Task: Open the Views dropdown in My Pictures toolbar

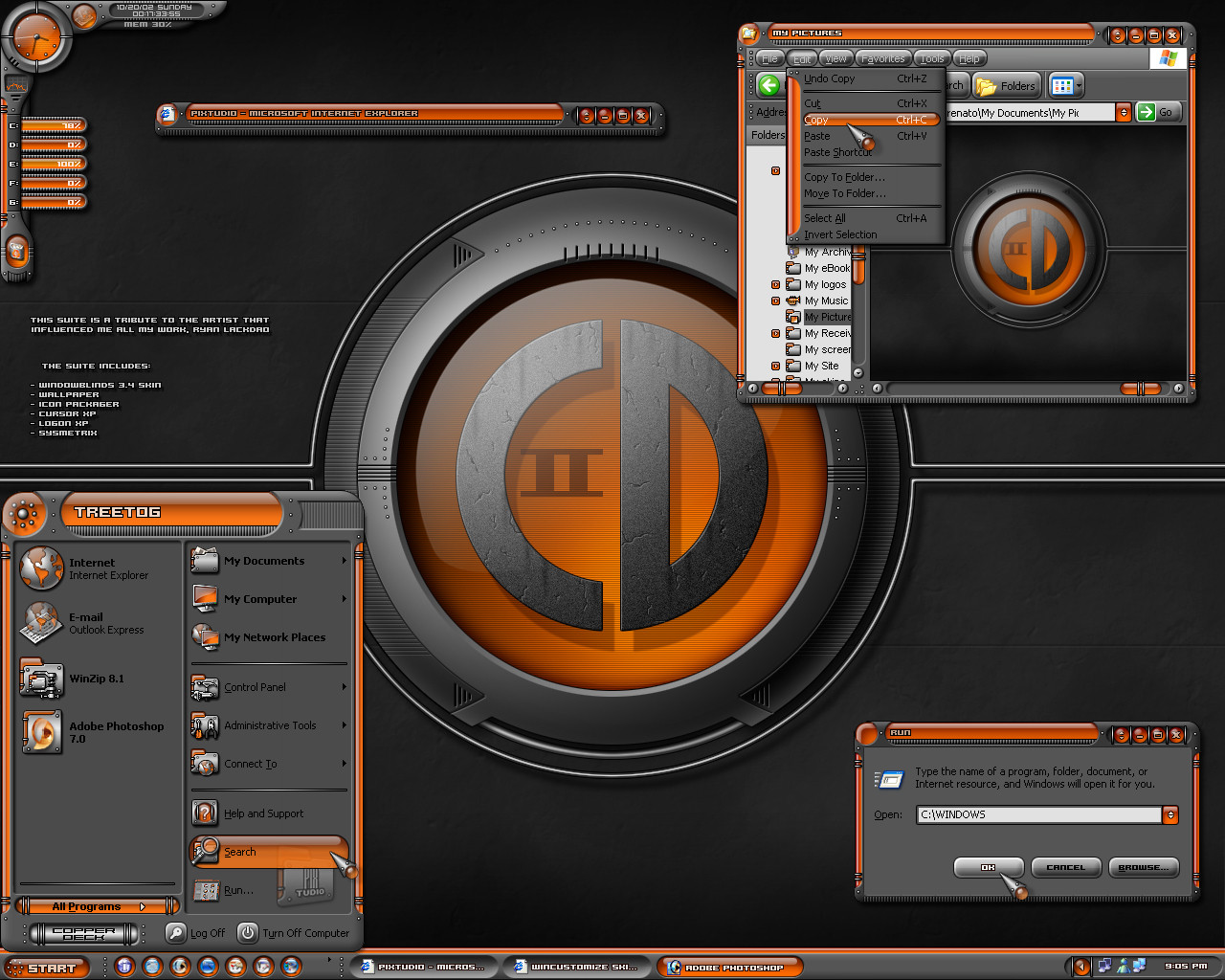Action: 1066,86
